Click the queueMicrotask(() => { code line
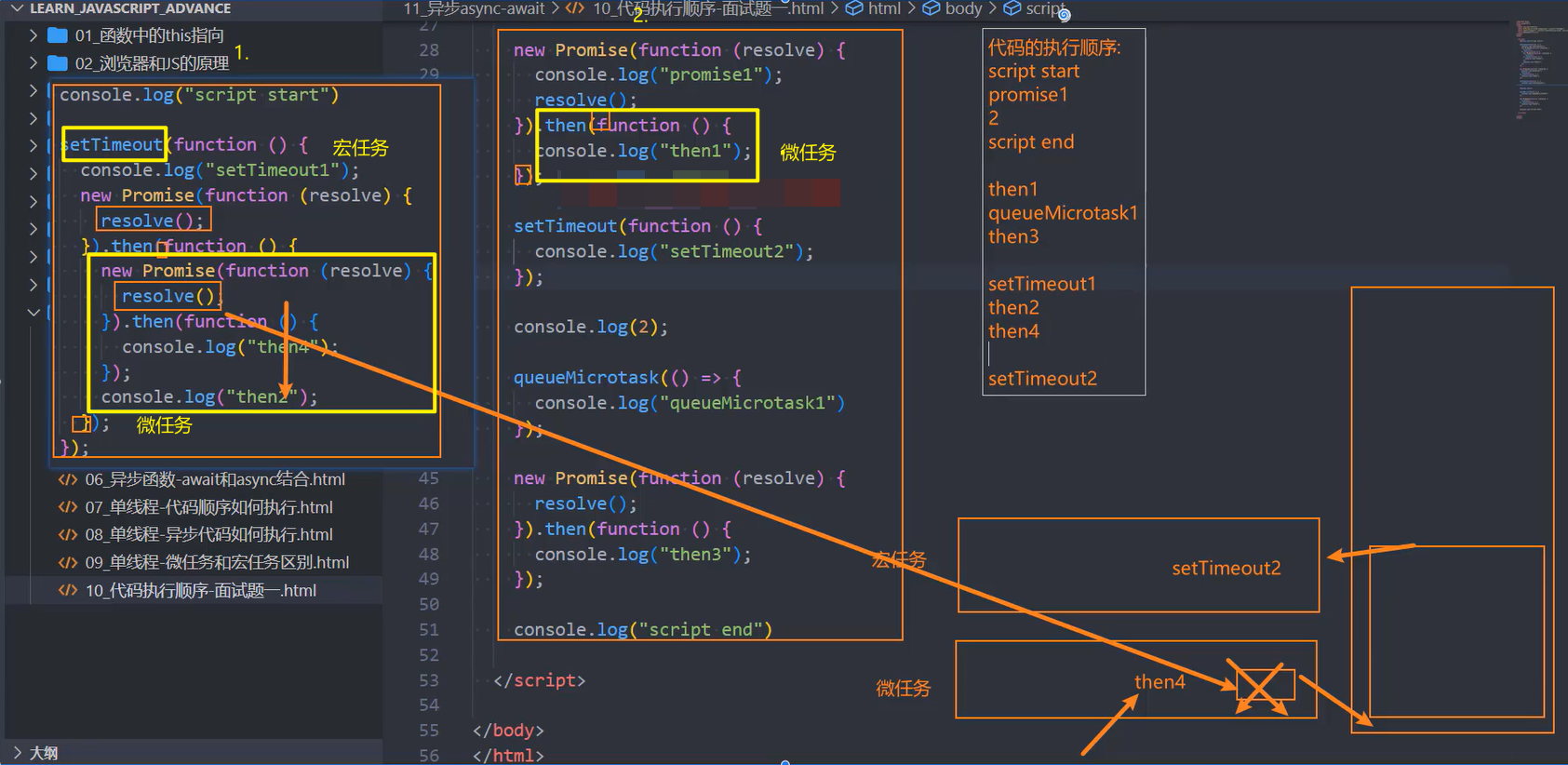Screen dimensions: 1568x765 coord(628,378)
